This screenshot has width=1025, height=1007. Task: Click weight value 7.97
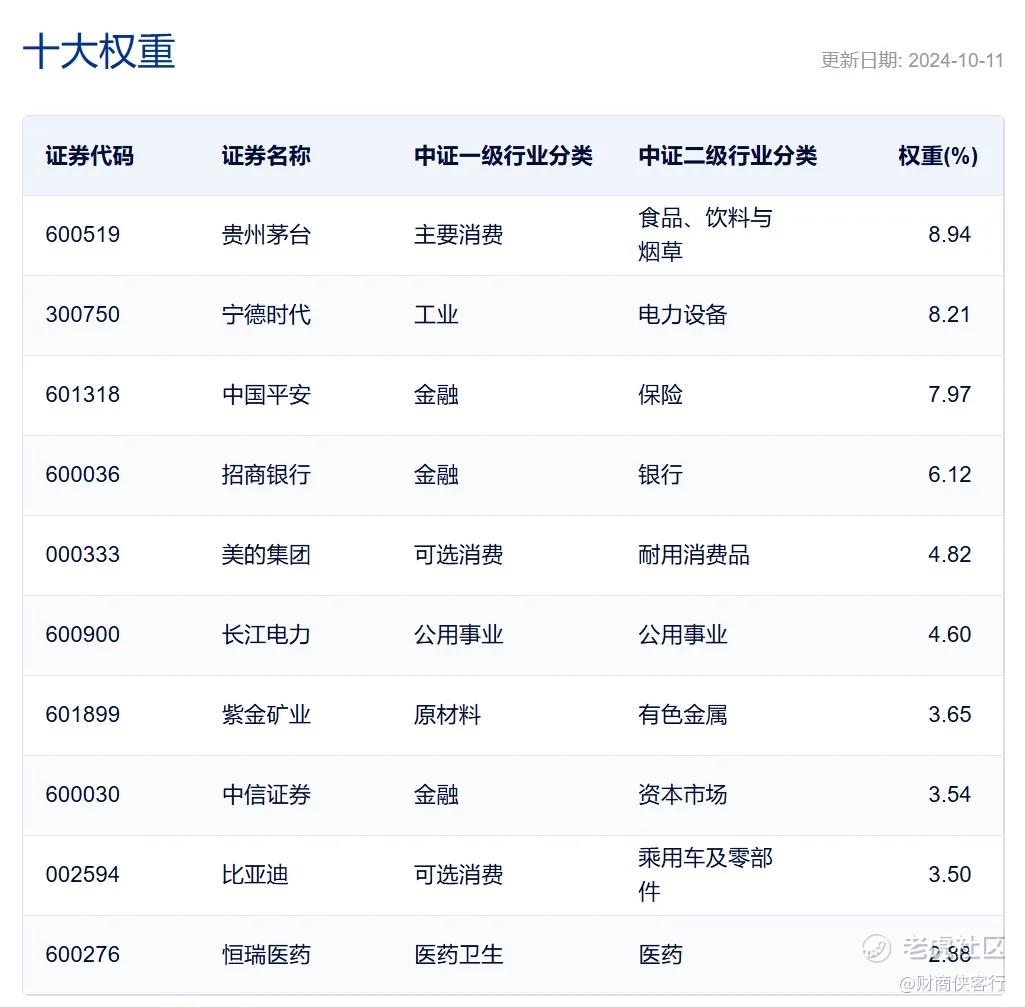950,394
